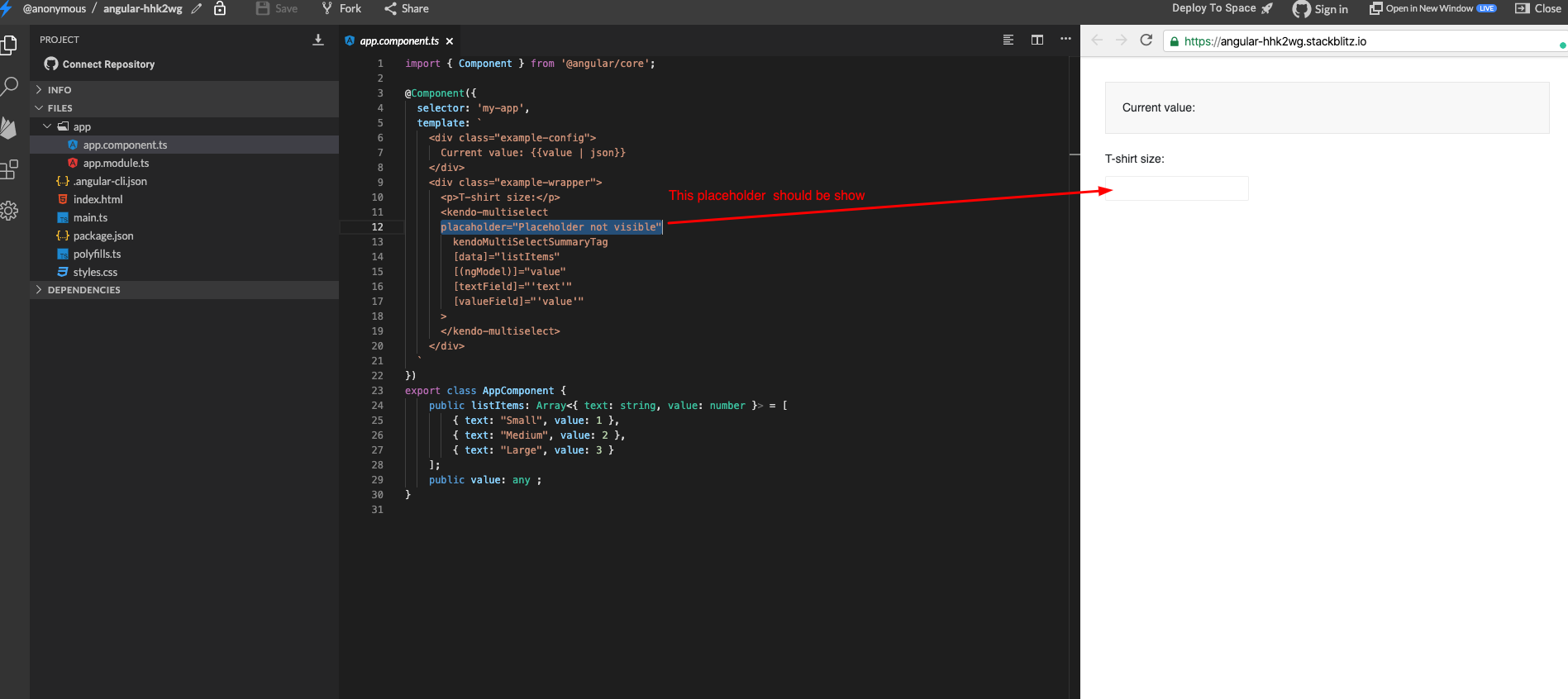
Task: Click Deploy To Space
Action: click(1222, 8)
